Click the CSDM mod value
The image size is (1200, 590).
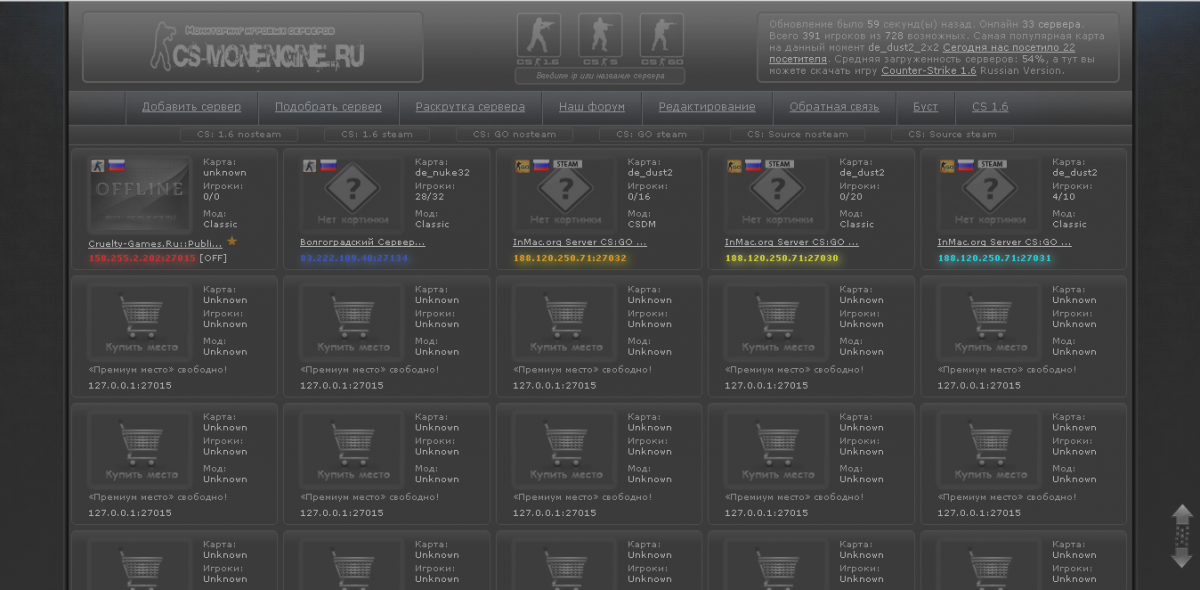pos(642,224)
